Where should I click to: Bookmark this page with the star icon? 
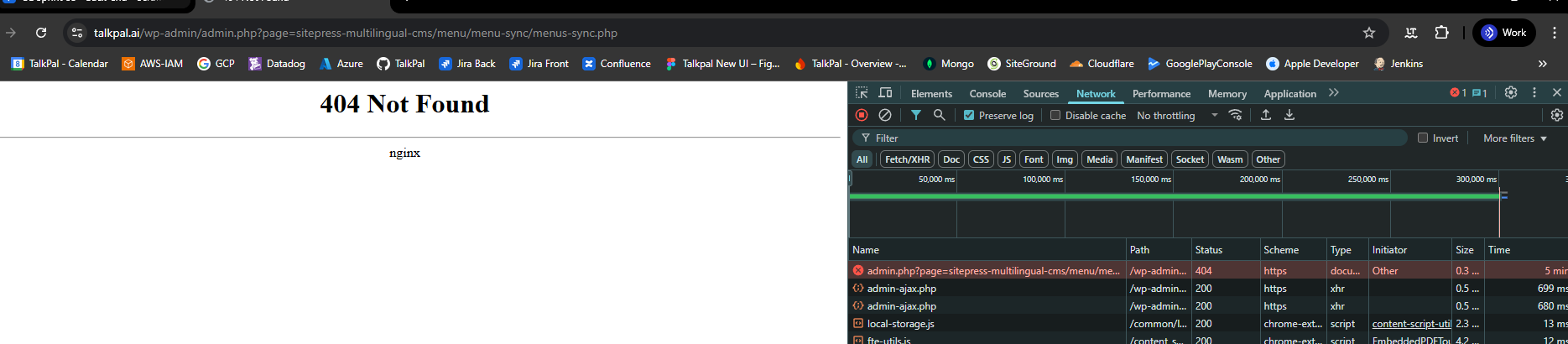click(x=1369, y=33)
